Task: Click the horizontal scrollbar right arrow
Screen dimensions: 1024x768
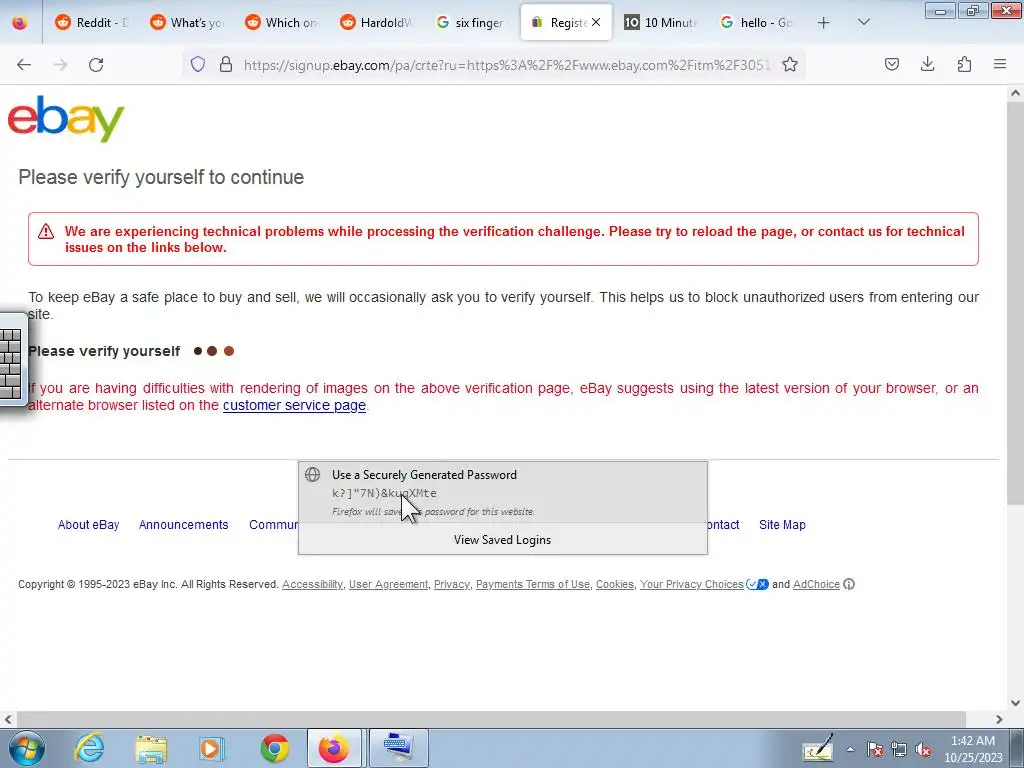Action: click(999, 719)
